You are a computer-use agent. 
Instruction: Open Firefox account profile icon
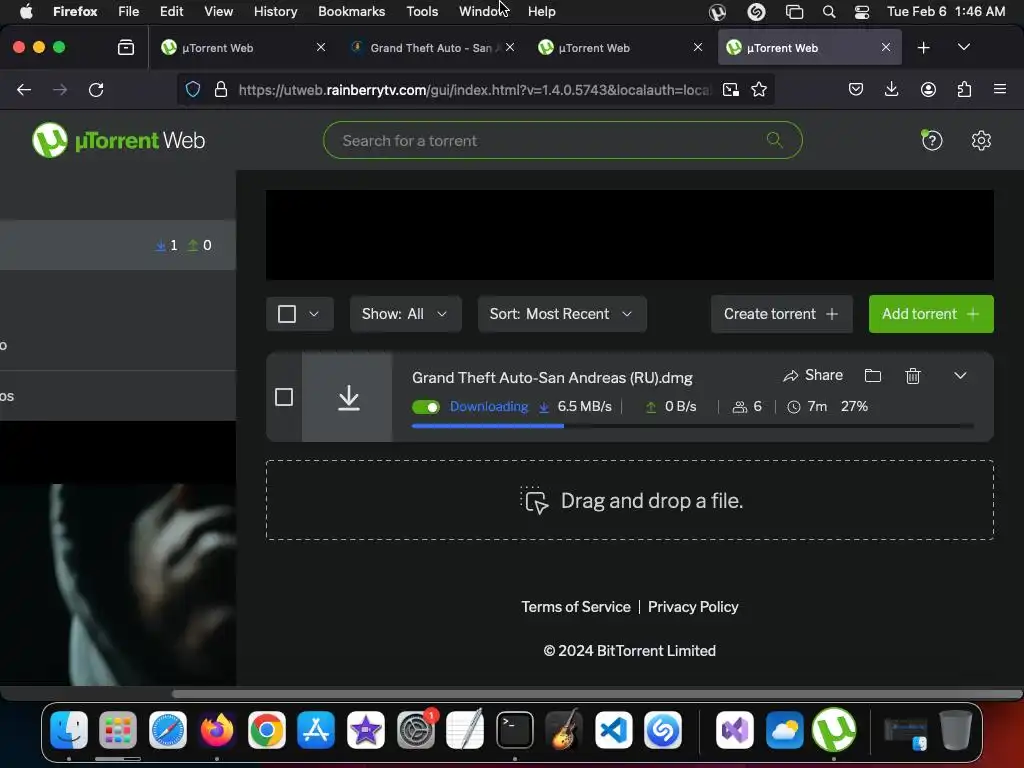point(928,89)
